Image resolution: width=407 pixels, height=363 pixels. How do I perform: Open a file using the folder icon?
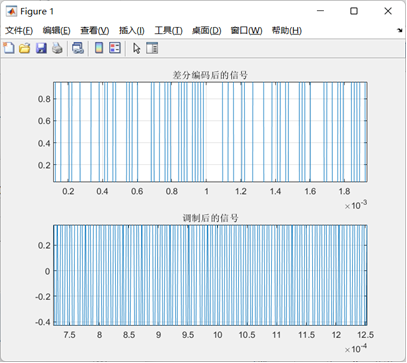[25, 48]
